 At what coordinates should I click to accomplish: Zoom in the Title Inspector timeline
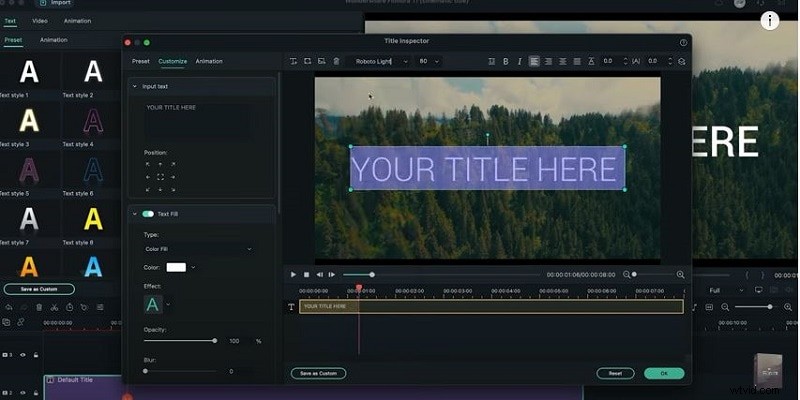[680, 274]
